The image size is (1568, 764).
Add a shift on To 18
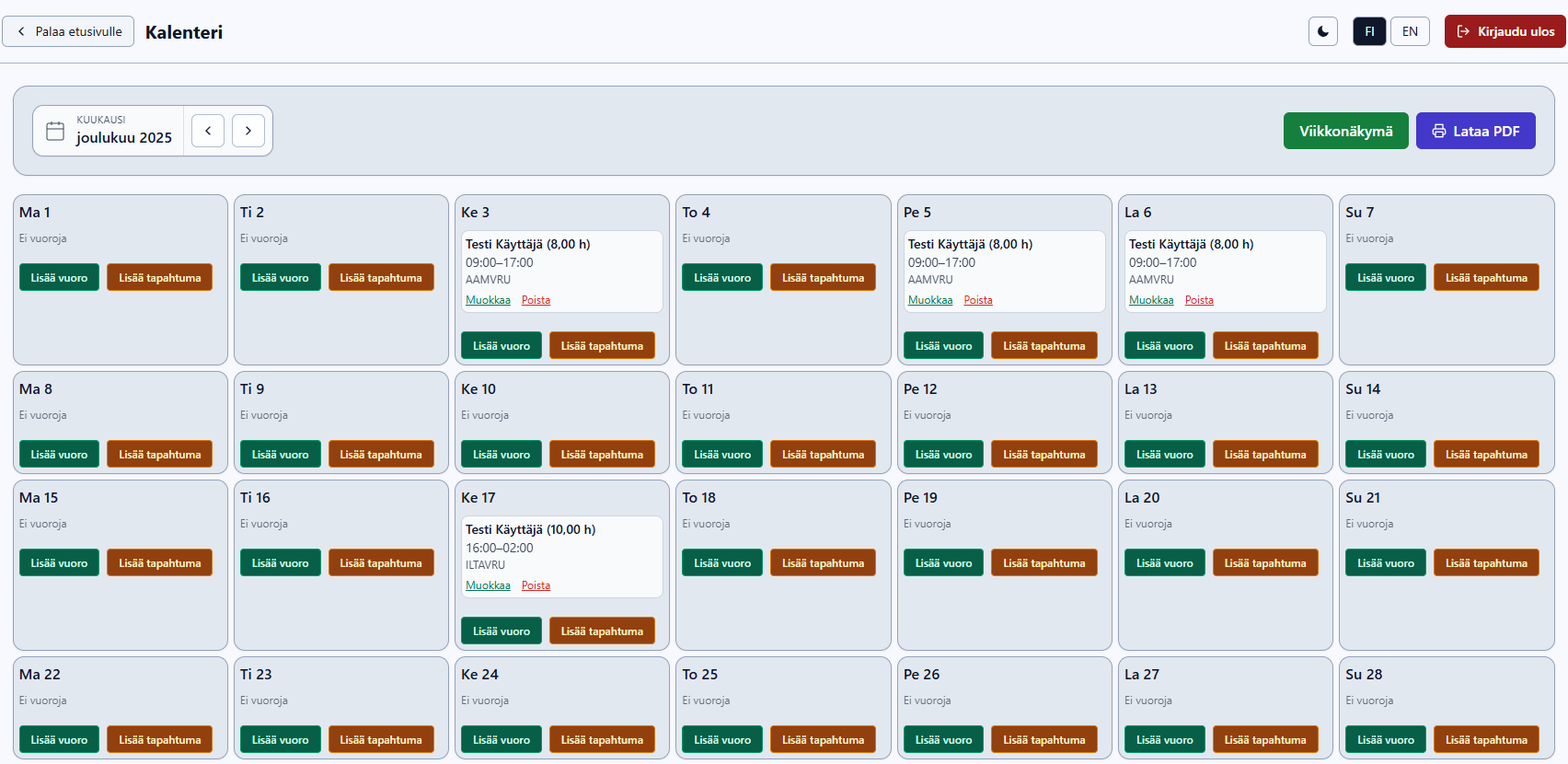pyautogui.click(x=721, y=563)
